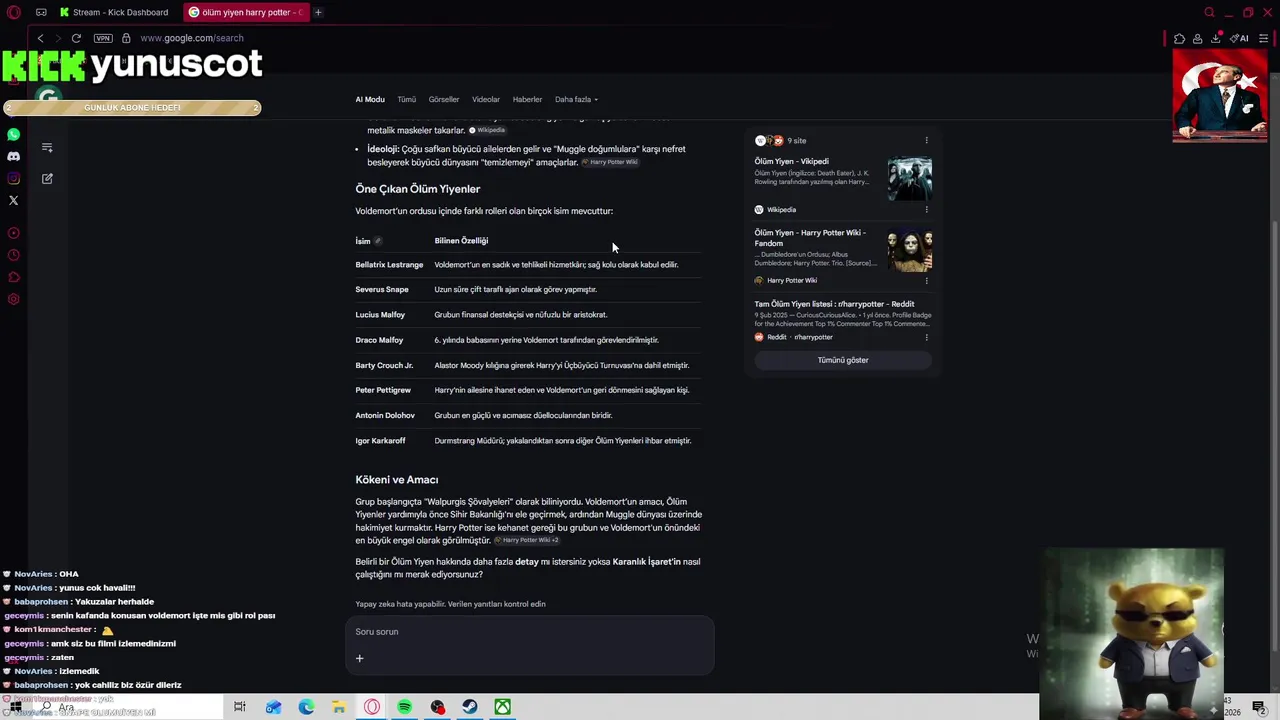The image size is (1280, 720).
Task: Click the plus attach button in prompt box
Action: 359,658
